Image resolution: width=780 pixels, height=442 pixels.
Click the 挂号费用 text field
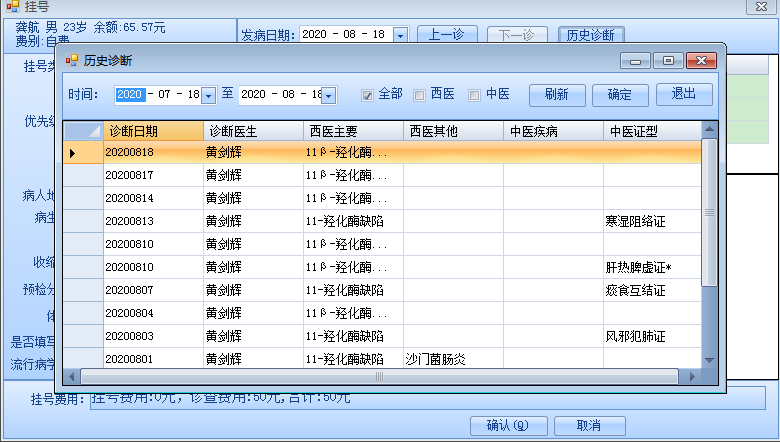pos(428,398)
